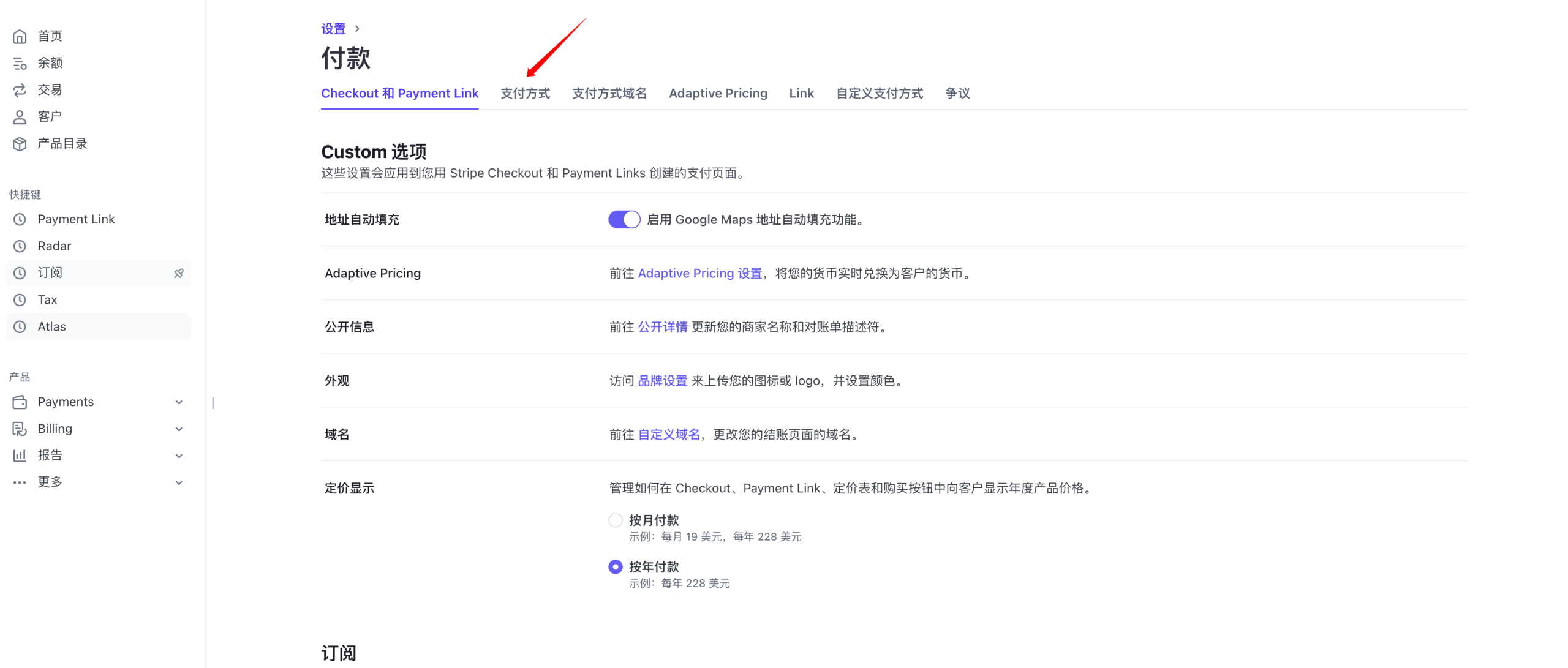Click the box icon beside 产品目录

tap(20, 144)
